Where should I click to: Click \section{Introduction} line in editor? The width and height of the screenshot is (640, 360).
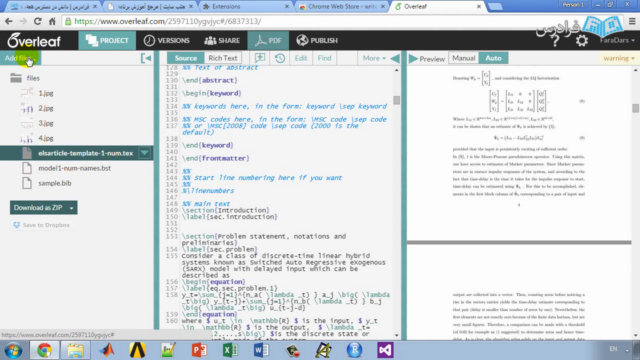(x=226, y=210)
